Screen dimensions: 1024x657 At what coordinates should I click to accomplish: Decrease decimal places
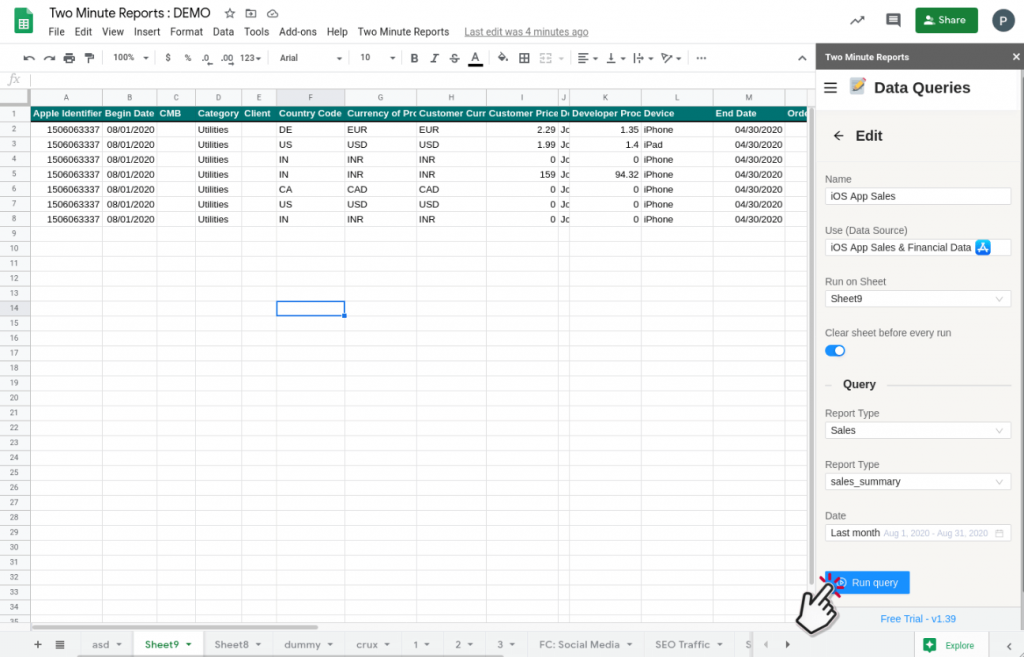tap(206, 58)
